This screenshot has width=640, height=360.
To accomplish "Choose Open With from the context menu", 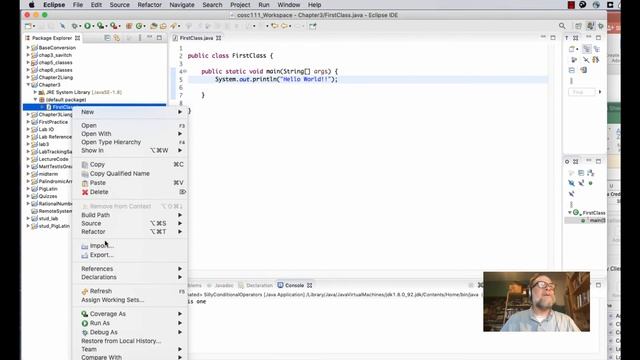I will pyautogui.click(x=130, y=134).
